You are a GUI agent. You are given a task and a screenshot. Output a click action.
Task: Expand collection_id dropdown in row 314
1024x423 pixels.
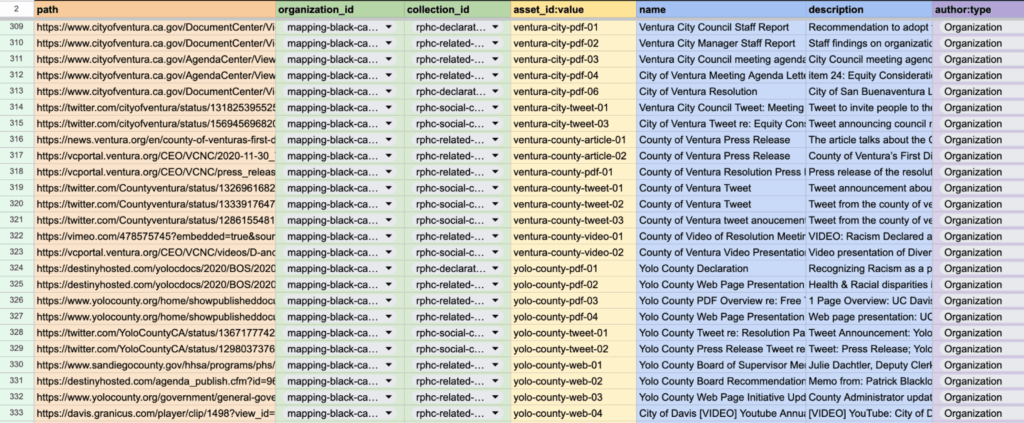click(x=496, y=108)
